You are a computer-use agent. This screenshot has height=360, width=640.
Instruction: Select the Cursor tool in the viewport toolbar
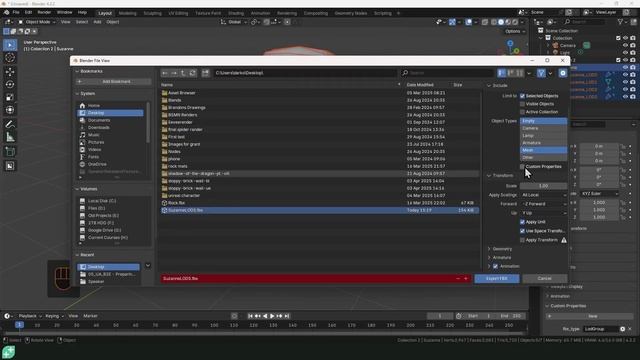(10, 58)
